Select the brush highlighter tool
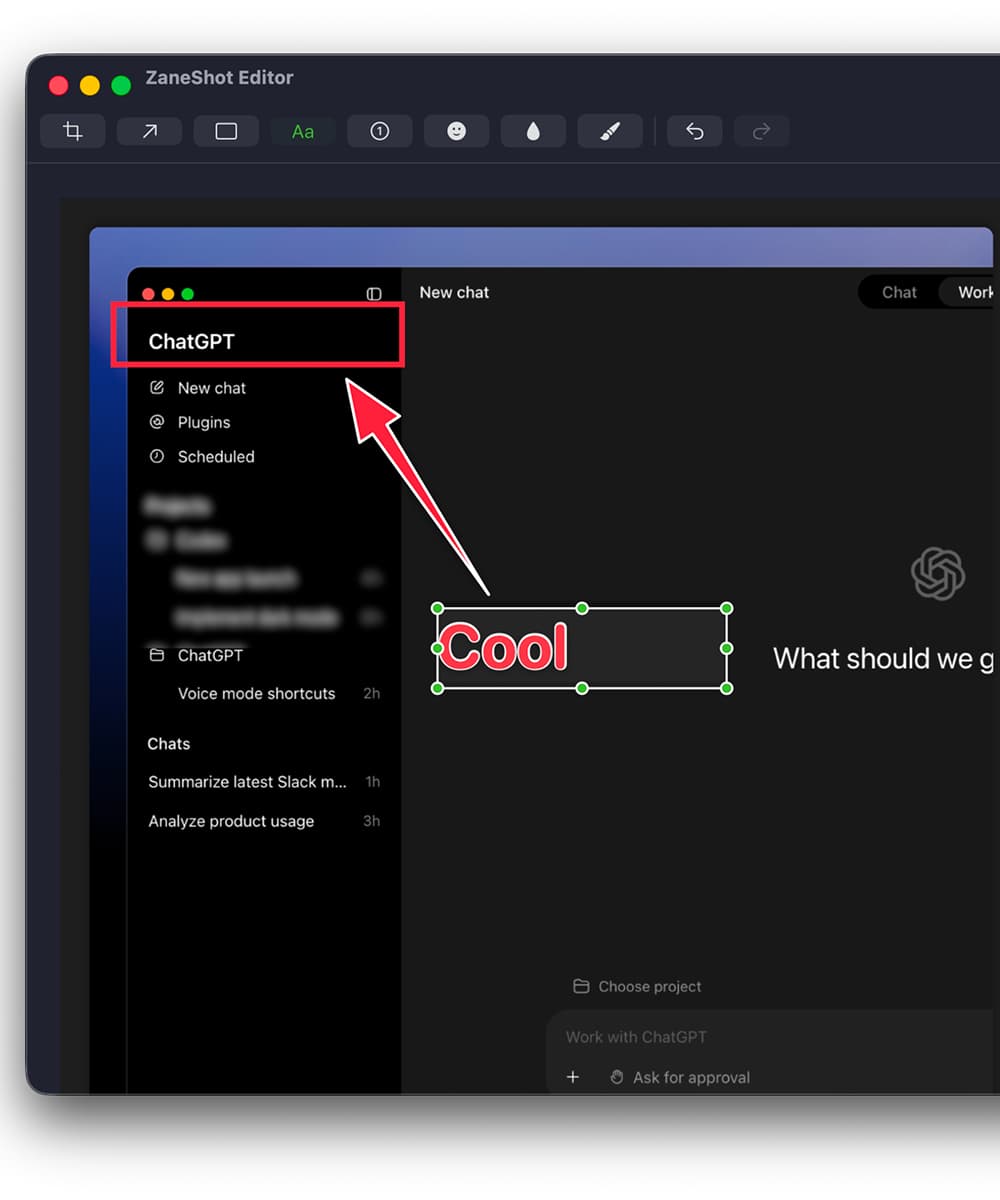Image resolution: width=1000 pixels, height=1200 pixels. tap(610, 131)
